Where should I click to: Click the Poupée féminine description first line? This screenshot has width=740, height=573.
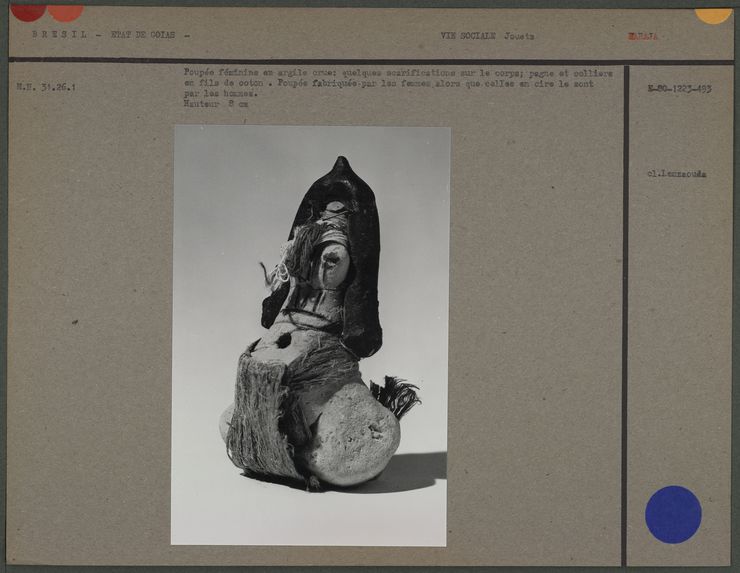tap(390, 73)
